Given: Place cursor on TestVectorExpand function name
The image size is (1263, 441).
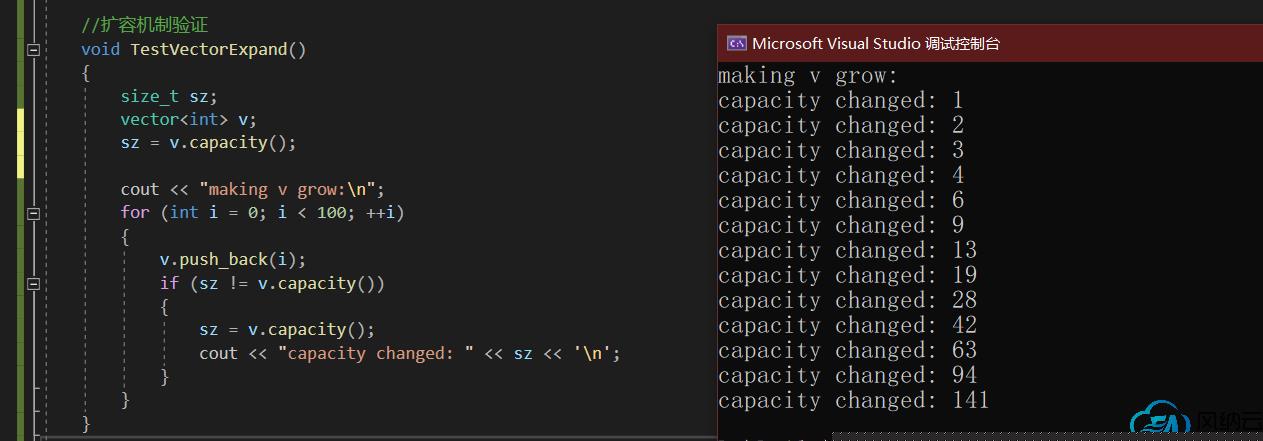Looking at the screenshot, I should 208,49.
